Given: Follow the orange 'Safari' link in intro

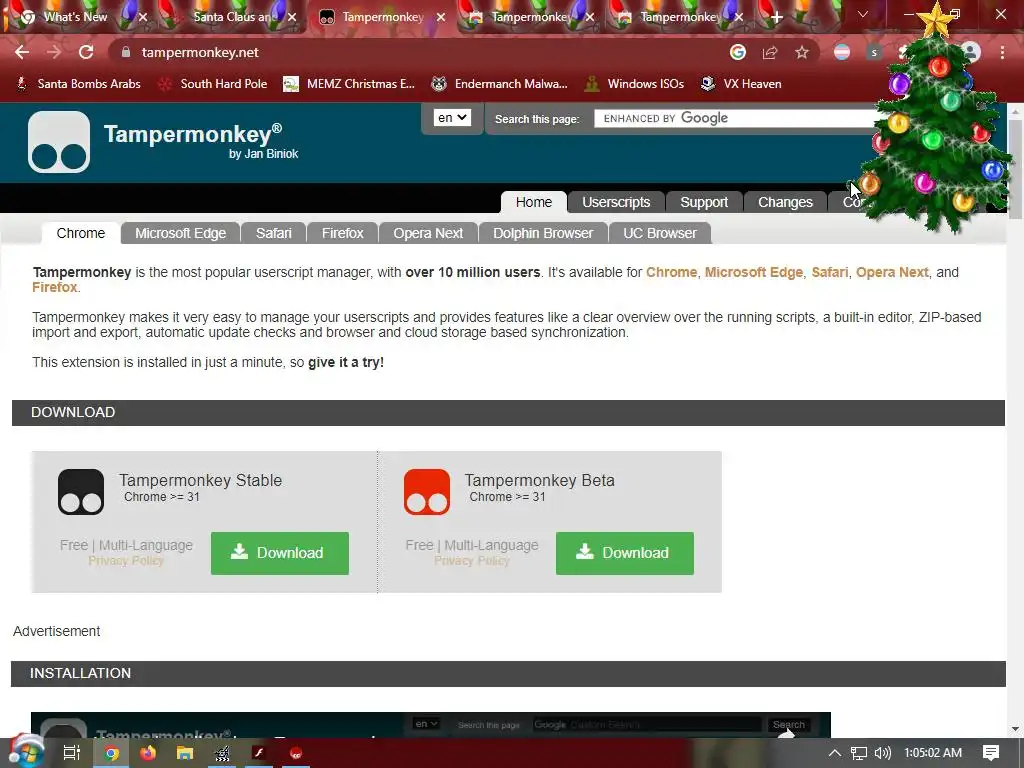Looking at the screenshot, I should pos(829,272).
